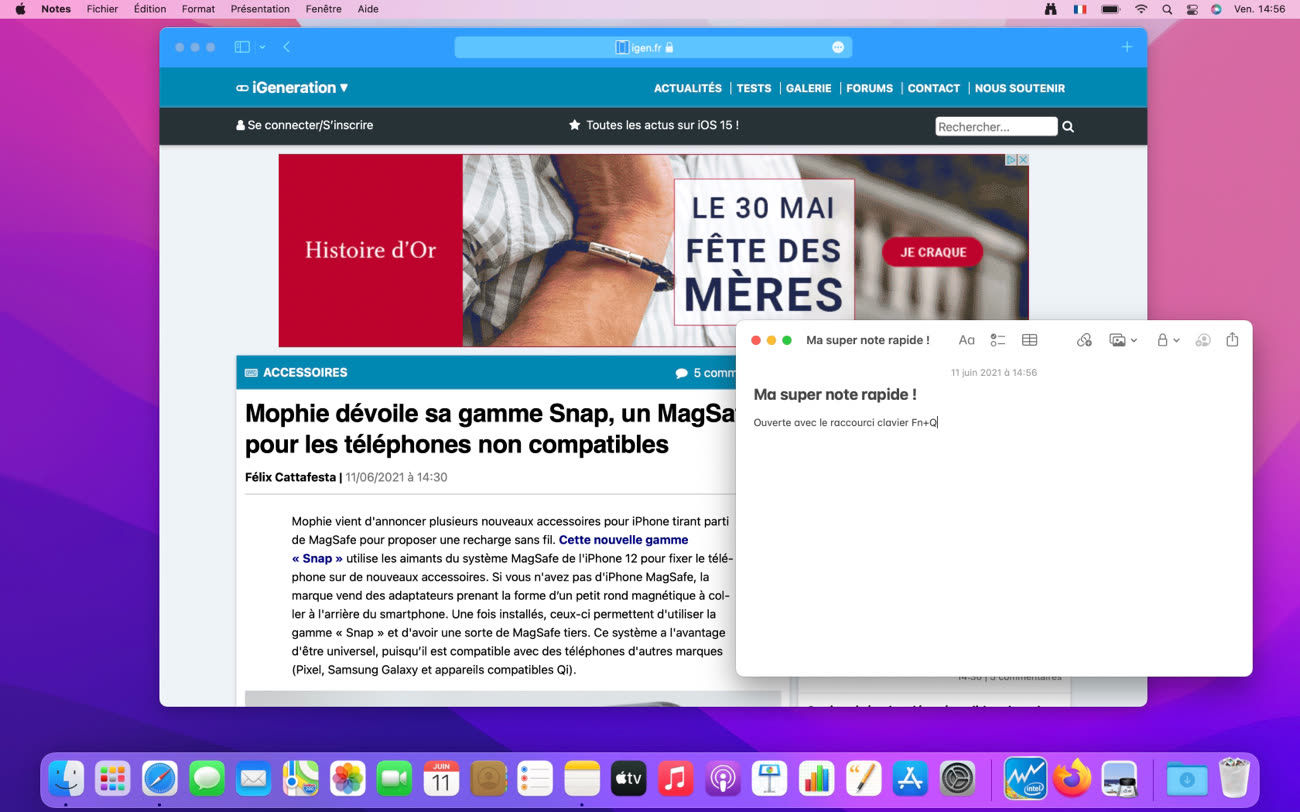
Task: Open the iGeneration site dropdown
Action: coord(292,88)
